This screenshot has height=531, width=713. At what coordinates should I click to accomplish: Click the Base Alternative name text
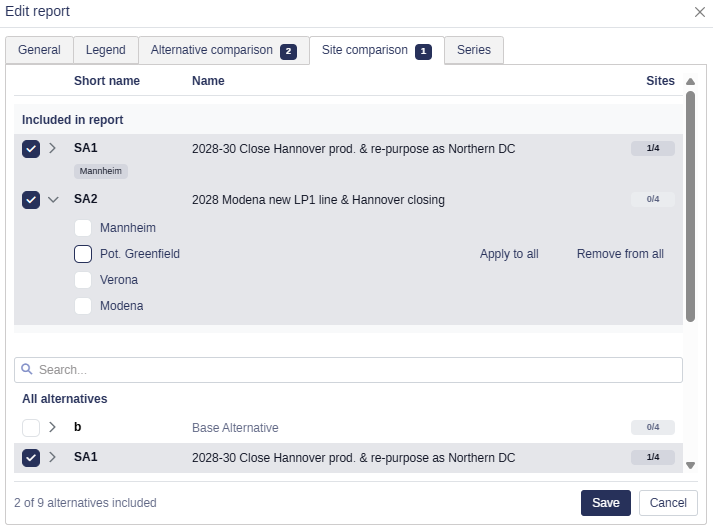(235, 428)
